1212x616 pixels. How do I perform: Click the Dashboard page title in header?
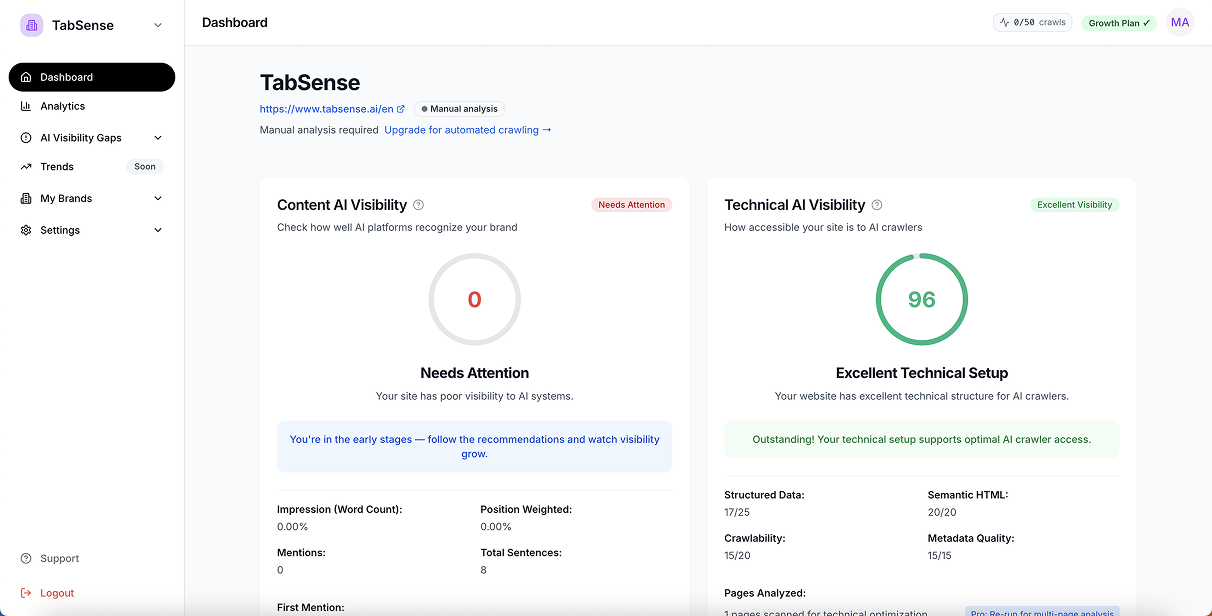point(235,22)
